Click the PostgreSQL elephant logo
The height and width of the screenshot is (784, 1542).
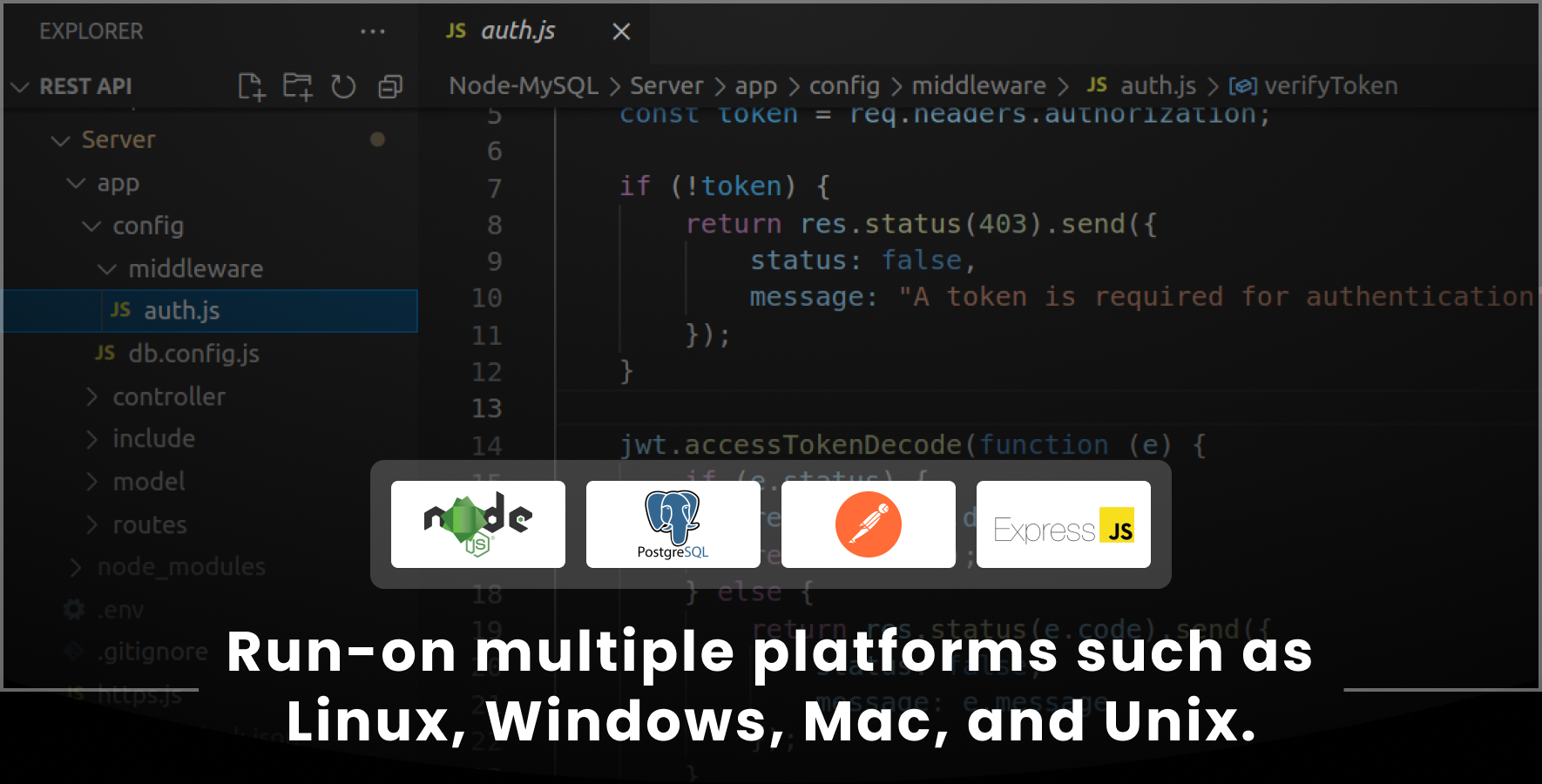672,524
